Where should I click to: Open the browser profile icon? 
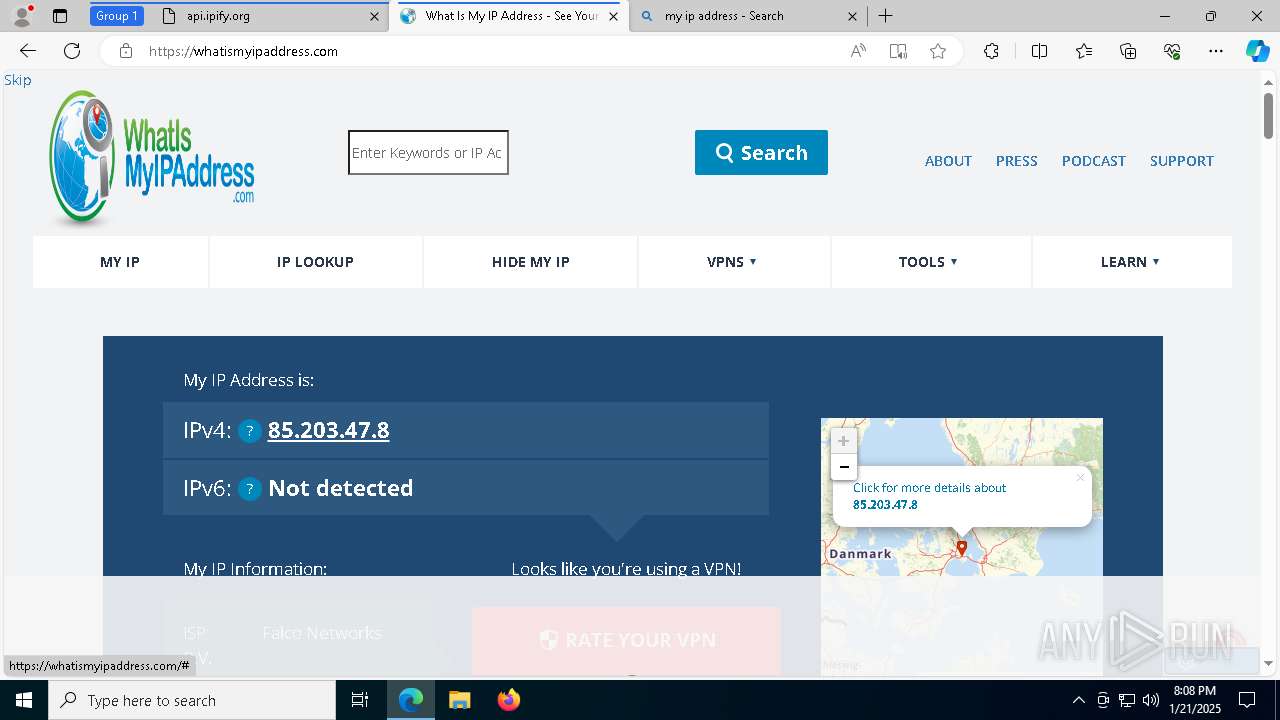(22, 16)
